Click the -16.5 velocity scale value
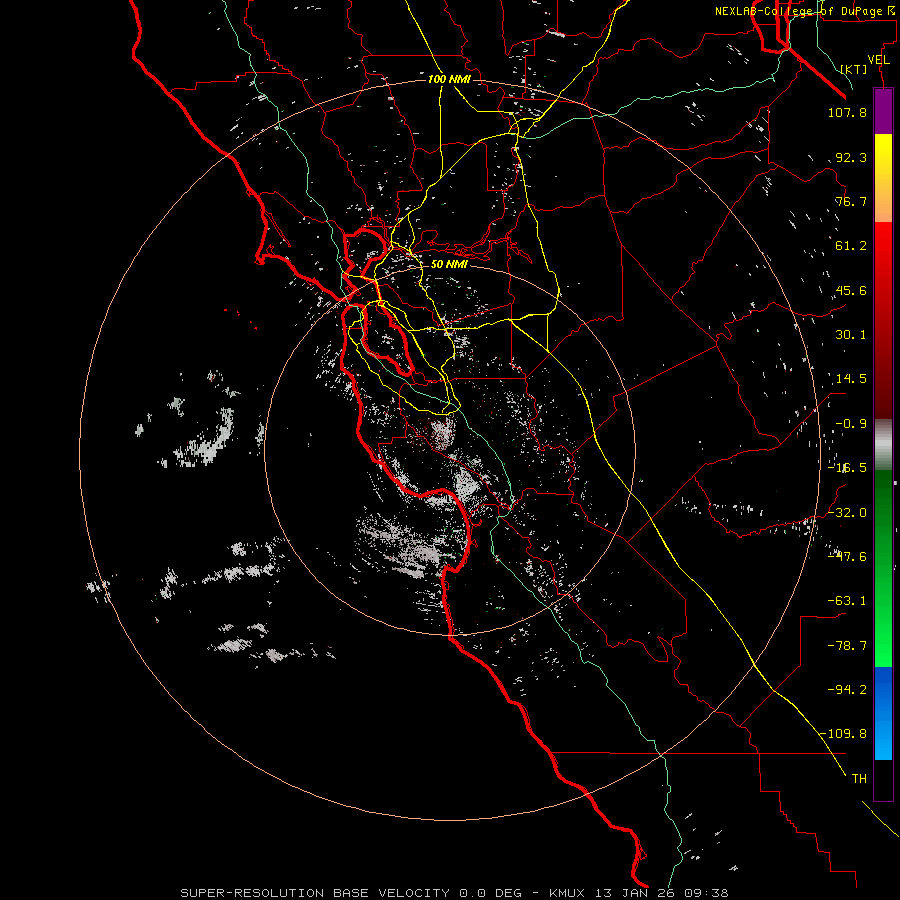Screen dimensions: 900x900 pyautogui.click(x=847, y=468)
